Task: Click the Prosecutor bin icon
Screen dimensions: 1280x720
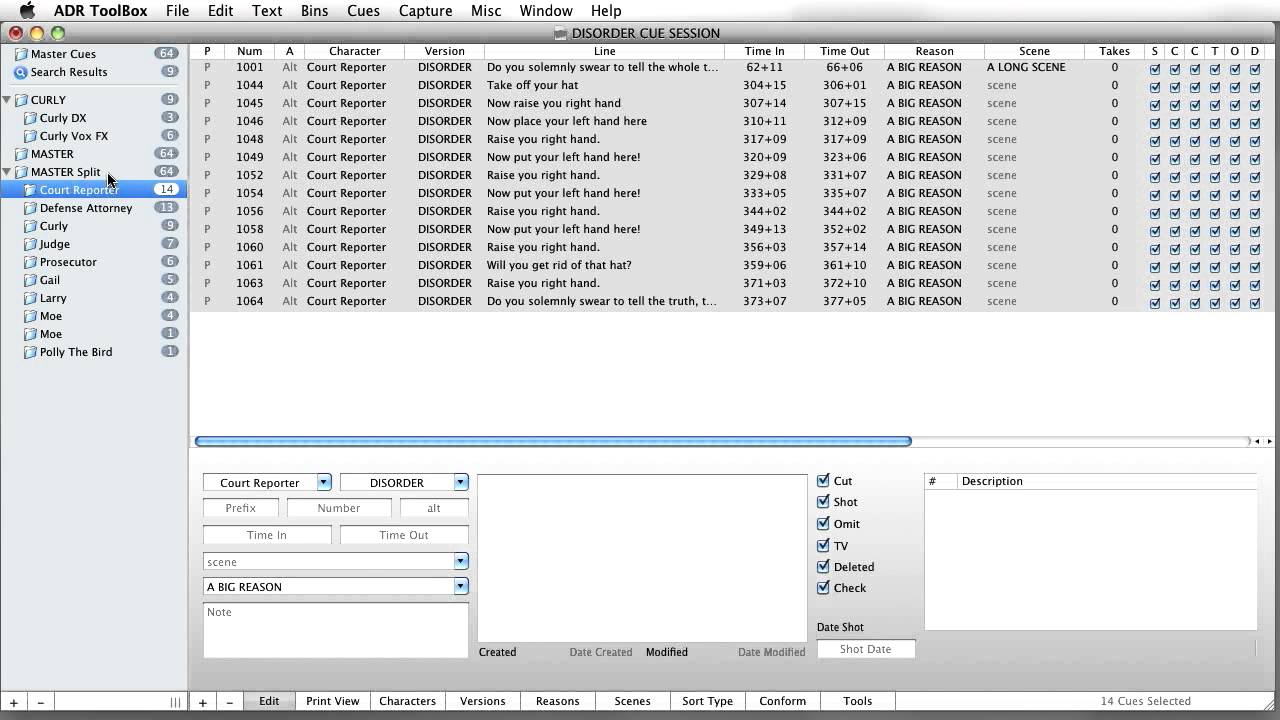Action: pos(30,262)
